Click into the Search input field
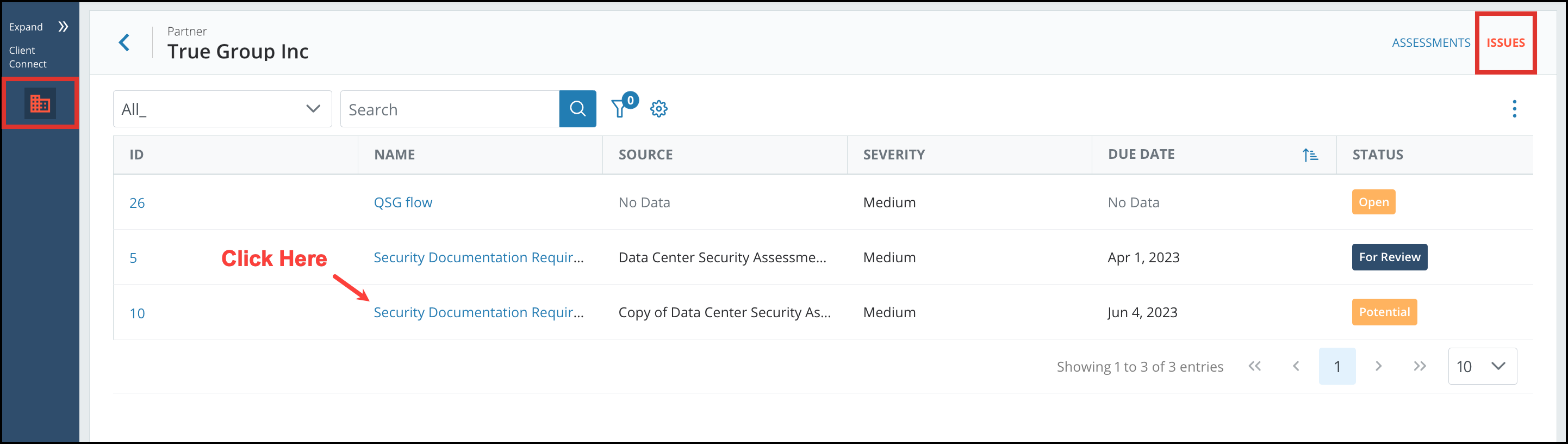 (x=450, y=109)
